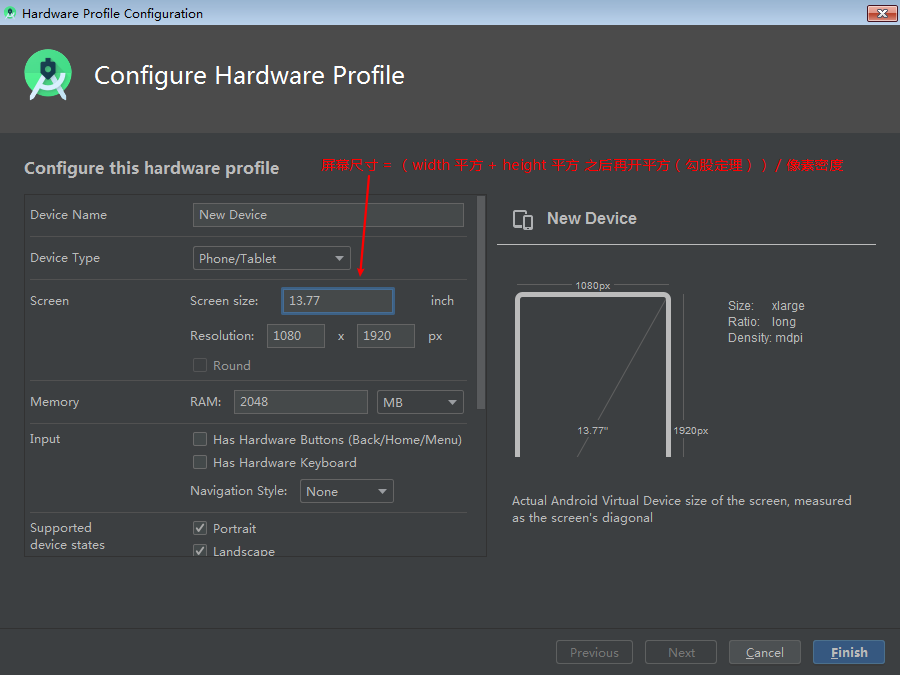The width and height of the screenshot is (900, 675).
Task: Toggle the Round screen checkbox
Action: [200, 365]
